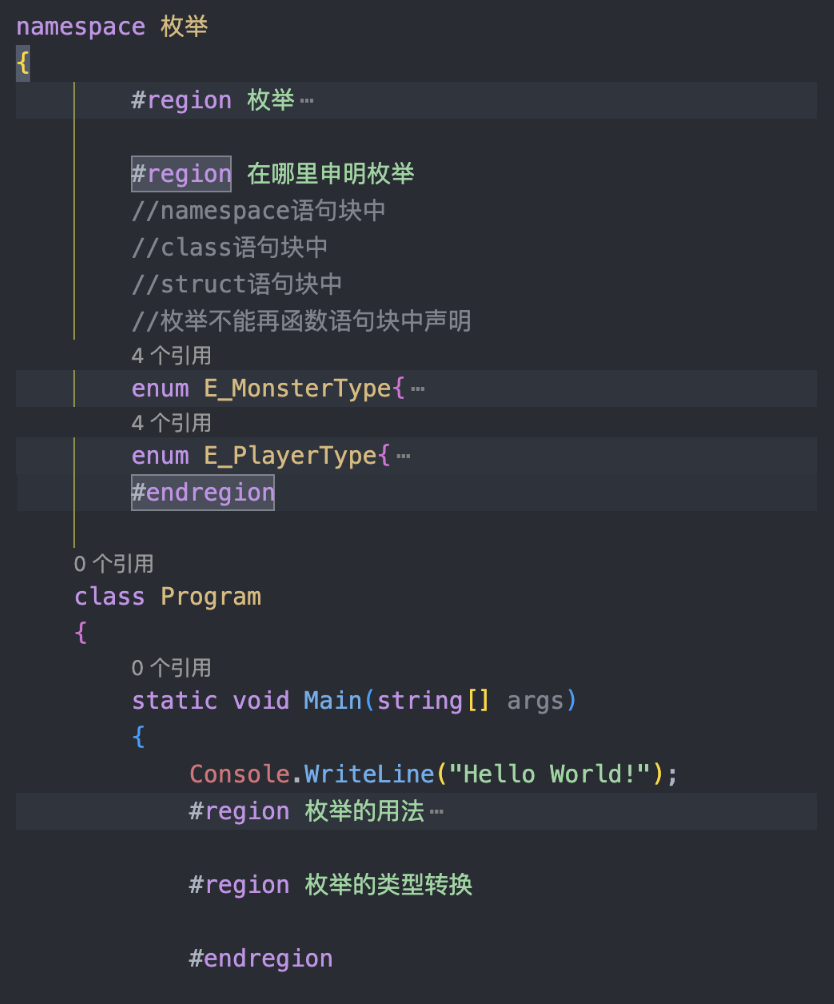
Task: Click the highlighted #endregion directive
Action: coord(203,492)
